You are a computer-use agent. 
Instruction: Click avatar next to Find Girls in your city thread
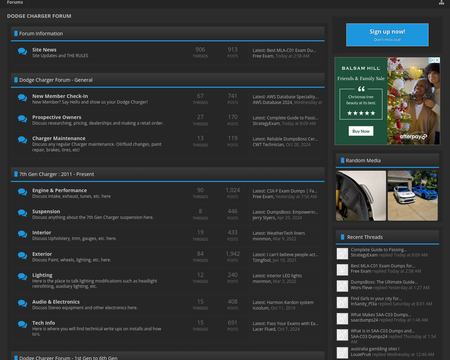coord(342,302)
